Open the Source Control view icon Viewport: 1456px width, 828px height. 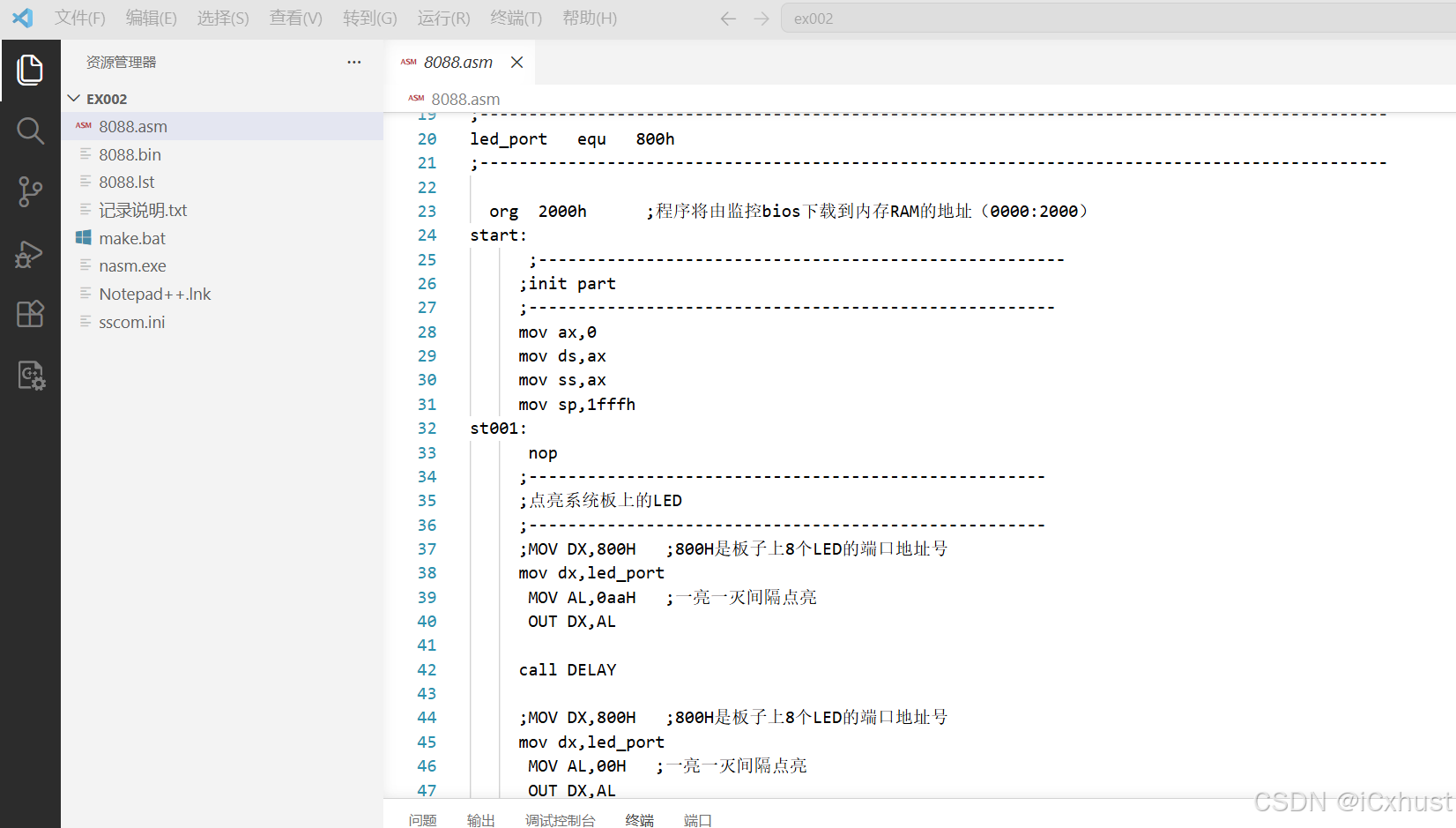[x=30, y=191]
